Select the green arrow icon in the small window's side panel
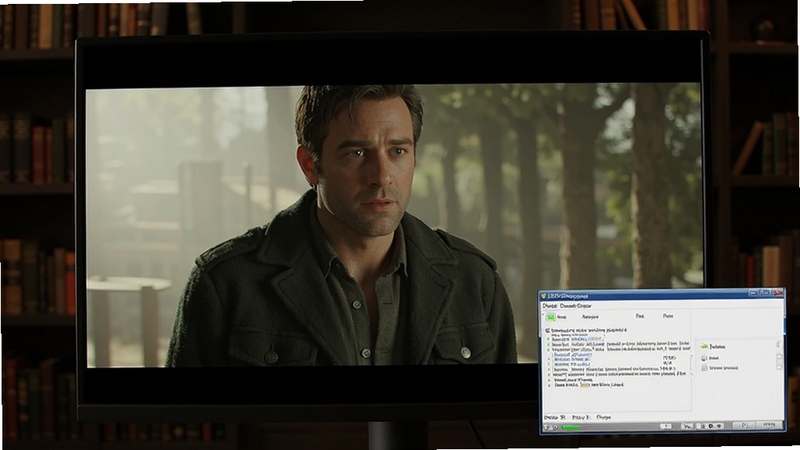Screen dimensions: 800x450 point(705,346)
